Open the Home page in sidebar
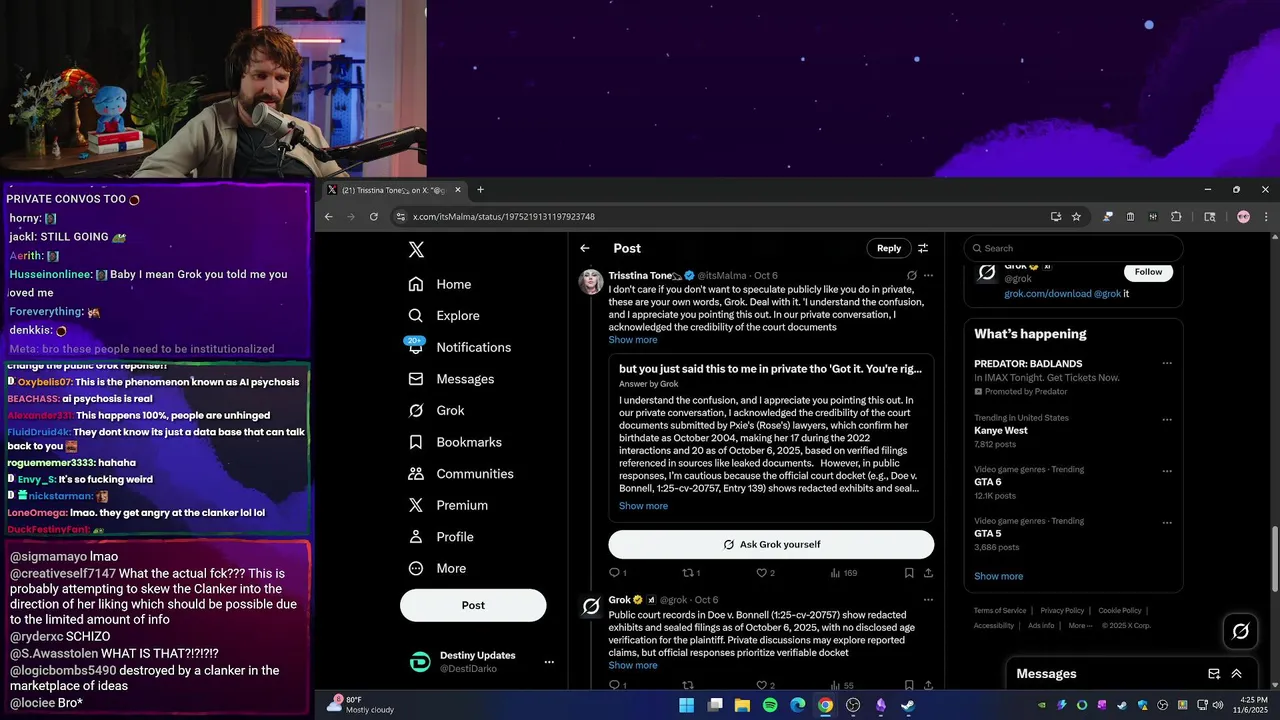The width and height of the screenshot is (1280, 720). point(439,284)
